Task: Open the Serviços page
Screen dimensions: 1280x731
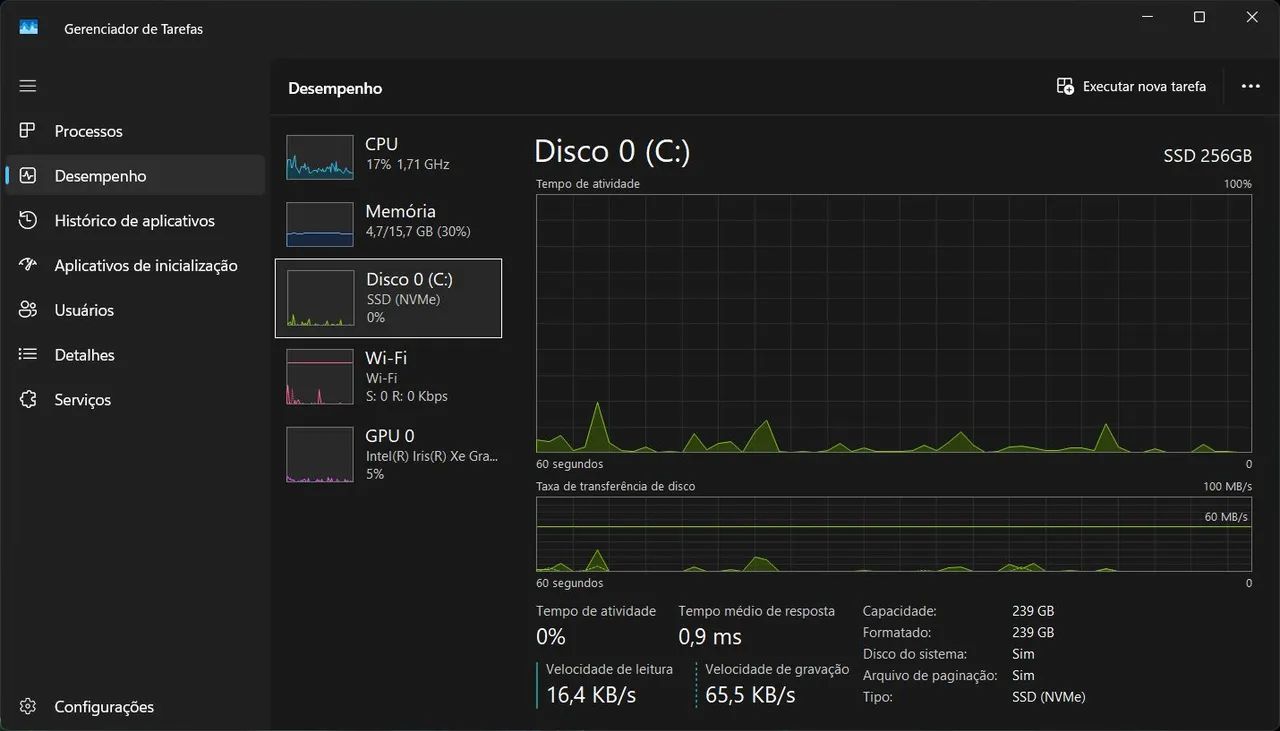Action: pyautogui.click(x=135, y=399)
